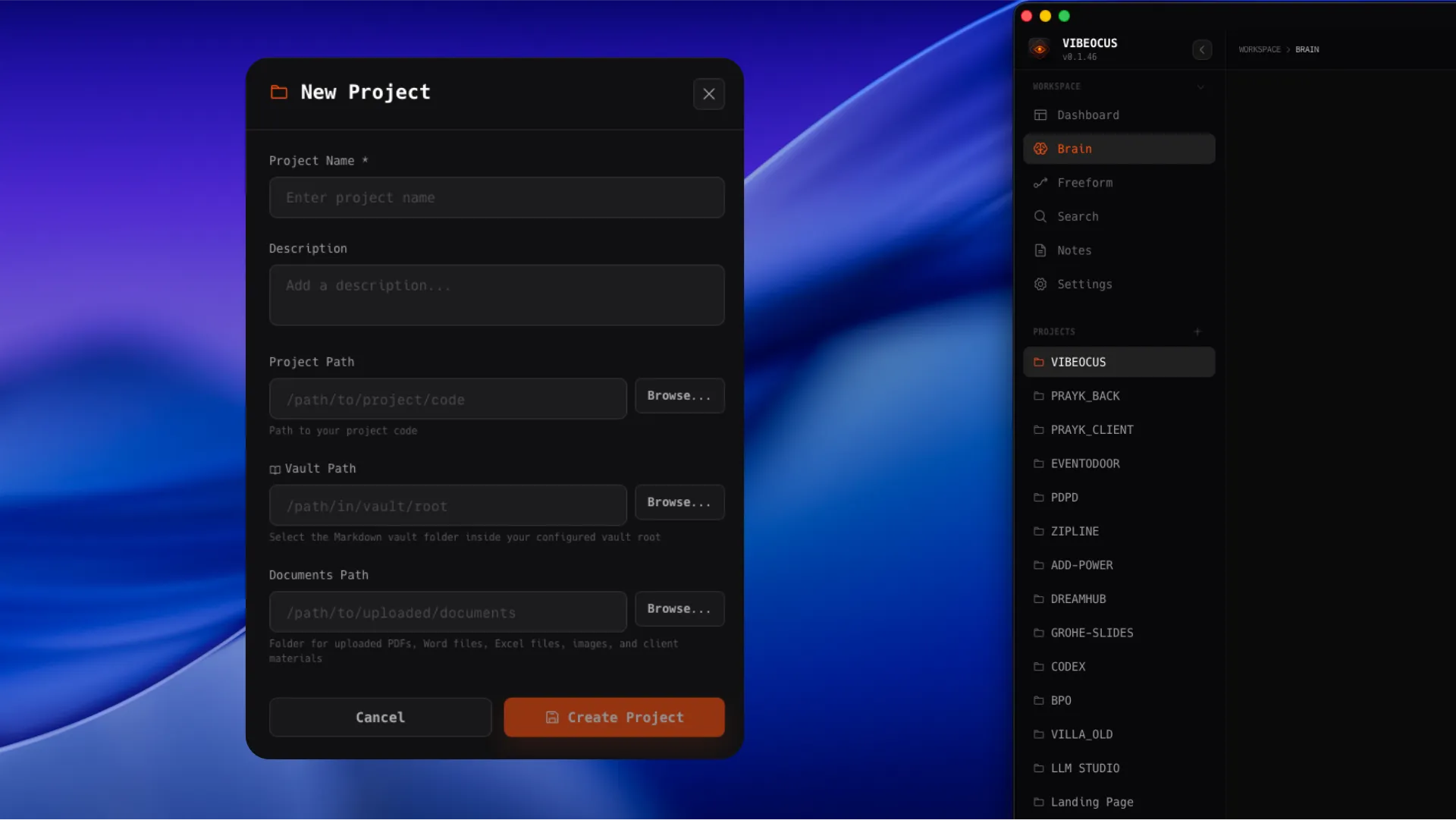Screen dimensions: 1456x820
Task: Click the Landing Page folder icon
Action: pos(1039,803)
